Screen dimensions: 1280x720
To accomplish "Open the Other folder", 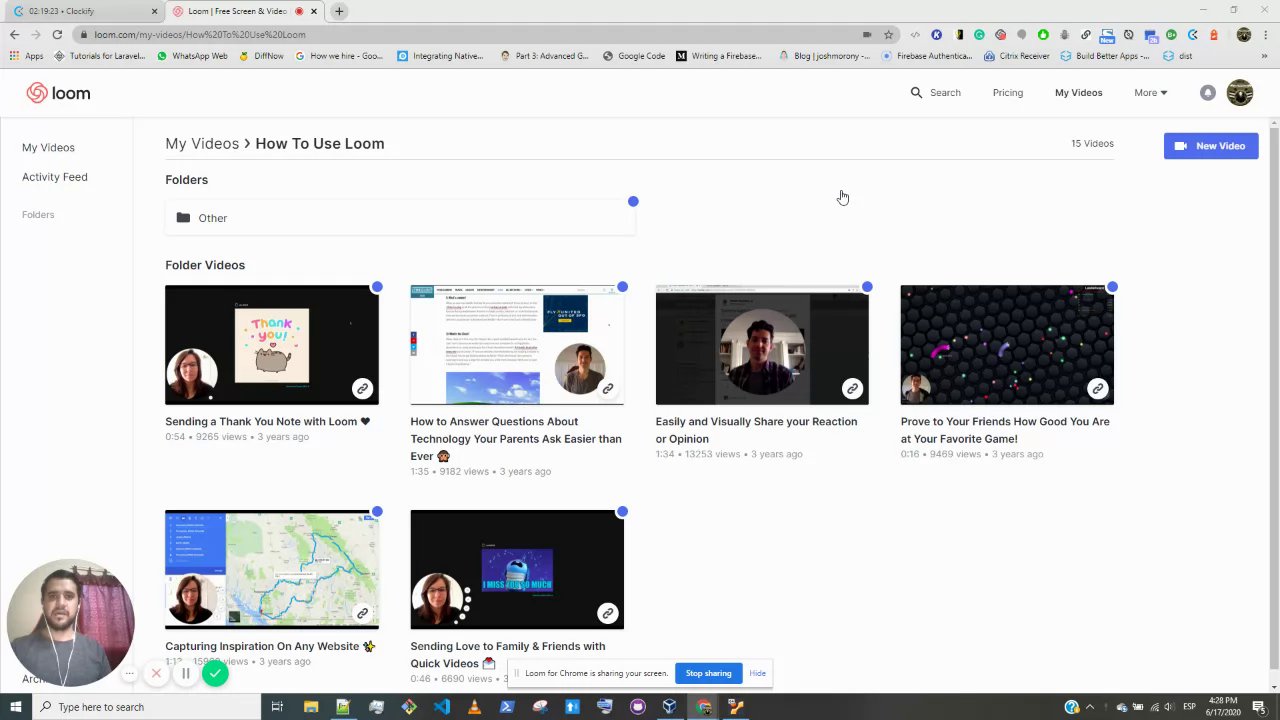I will coord(400,218).
